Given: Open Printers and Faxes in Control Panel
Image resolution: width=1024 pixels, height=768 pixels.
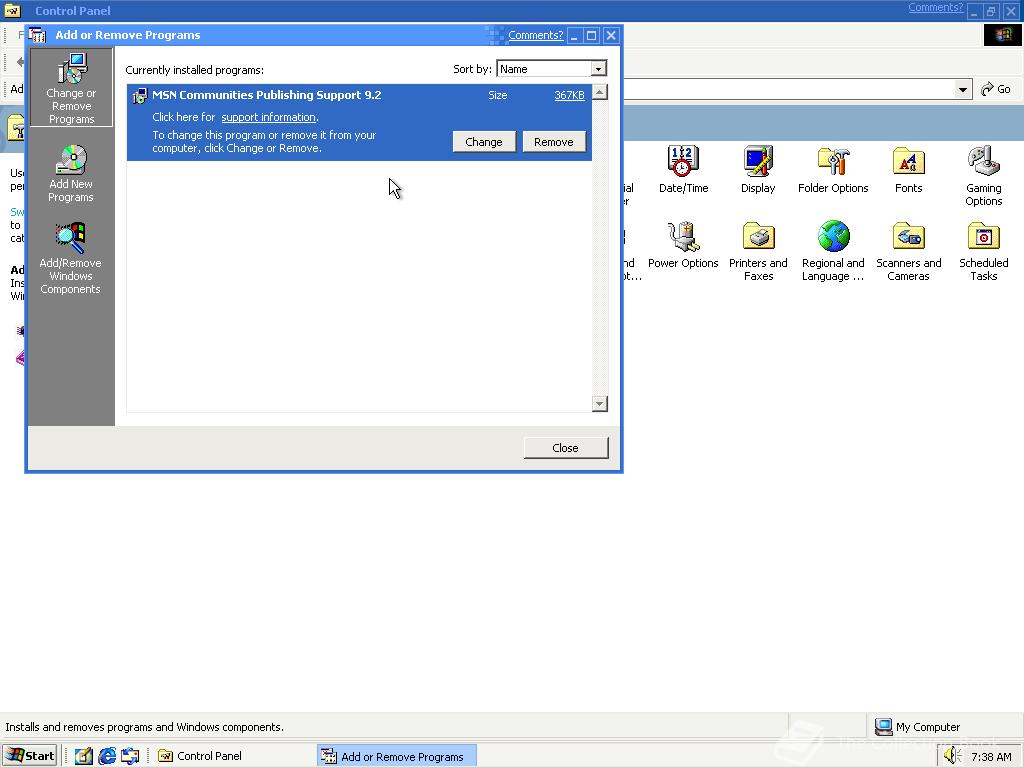Looking at the screenshot, I should tap(758, 251).
